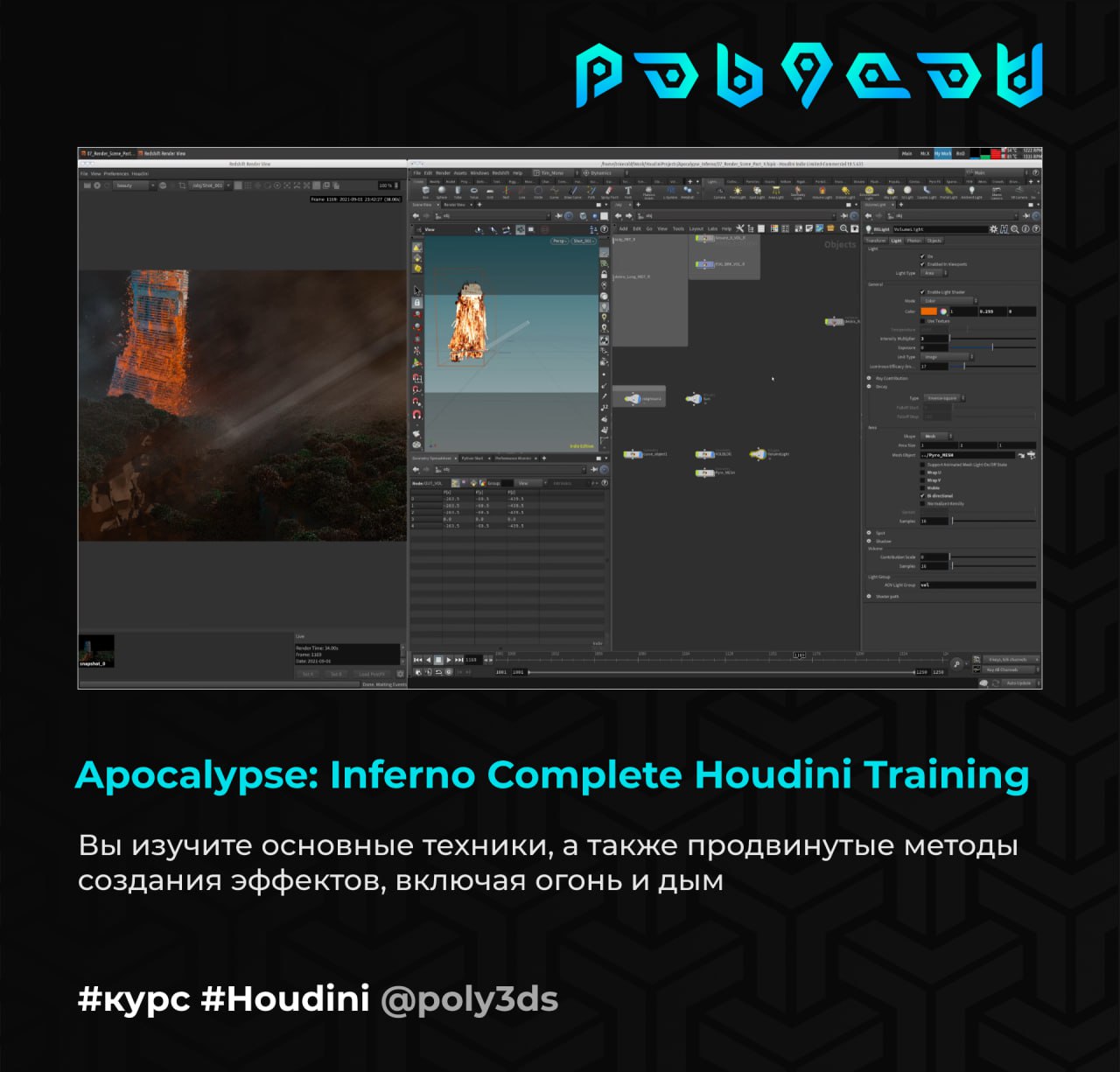Screen dimensions: 1120x1072
Task: Switch to the Transform parameter tab
Action: coord(876,241)
